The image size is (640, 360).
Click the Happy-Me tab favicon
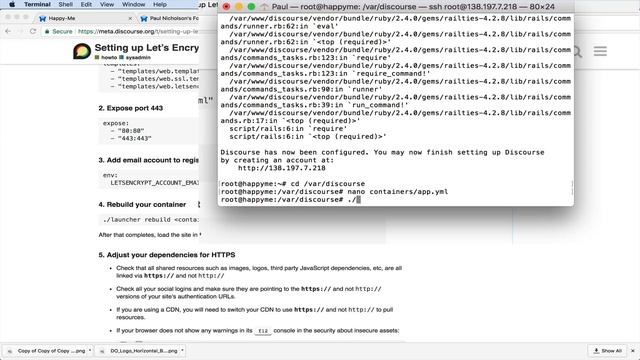pos(42,18)
